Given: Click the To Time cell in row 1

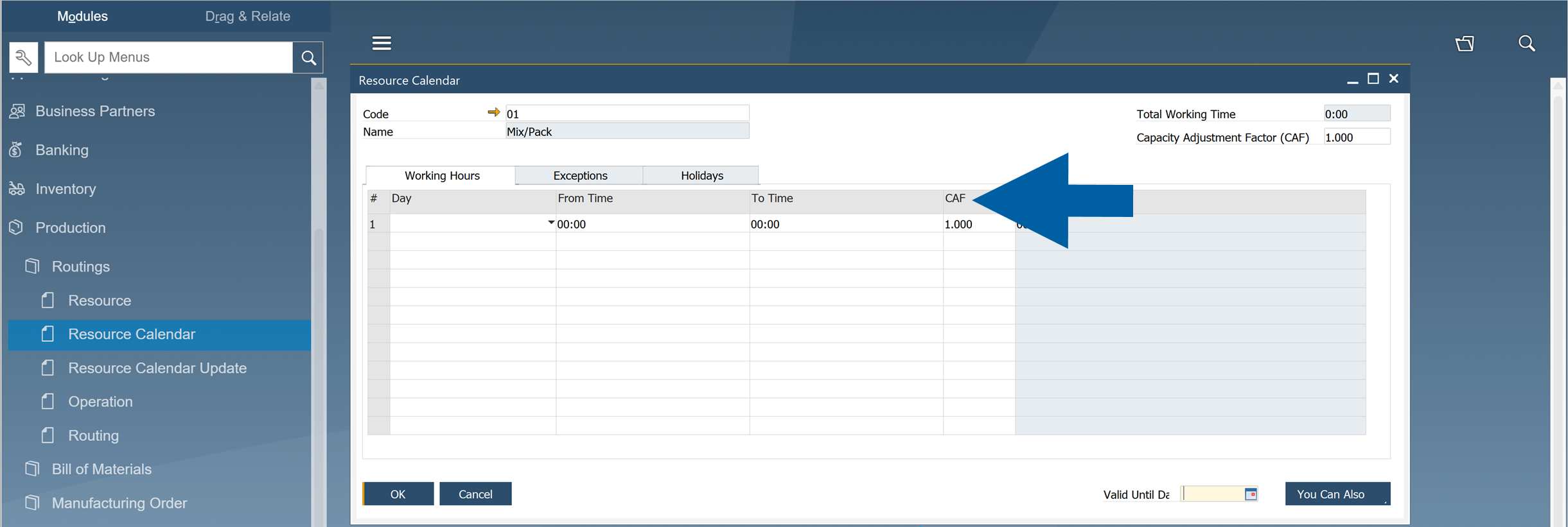Looking at the screenshot, I should point(846,224).
